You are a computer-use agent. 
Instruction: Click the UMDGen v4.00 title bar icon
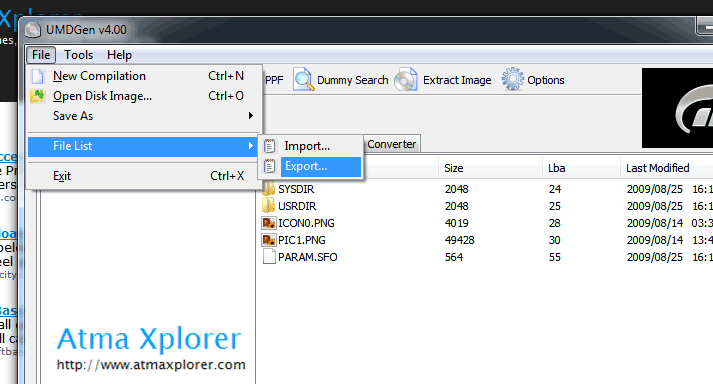pos(33,30)
